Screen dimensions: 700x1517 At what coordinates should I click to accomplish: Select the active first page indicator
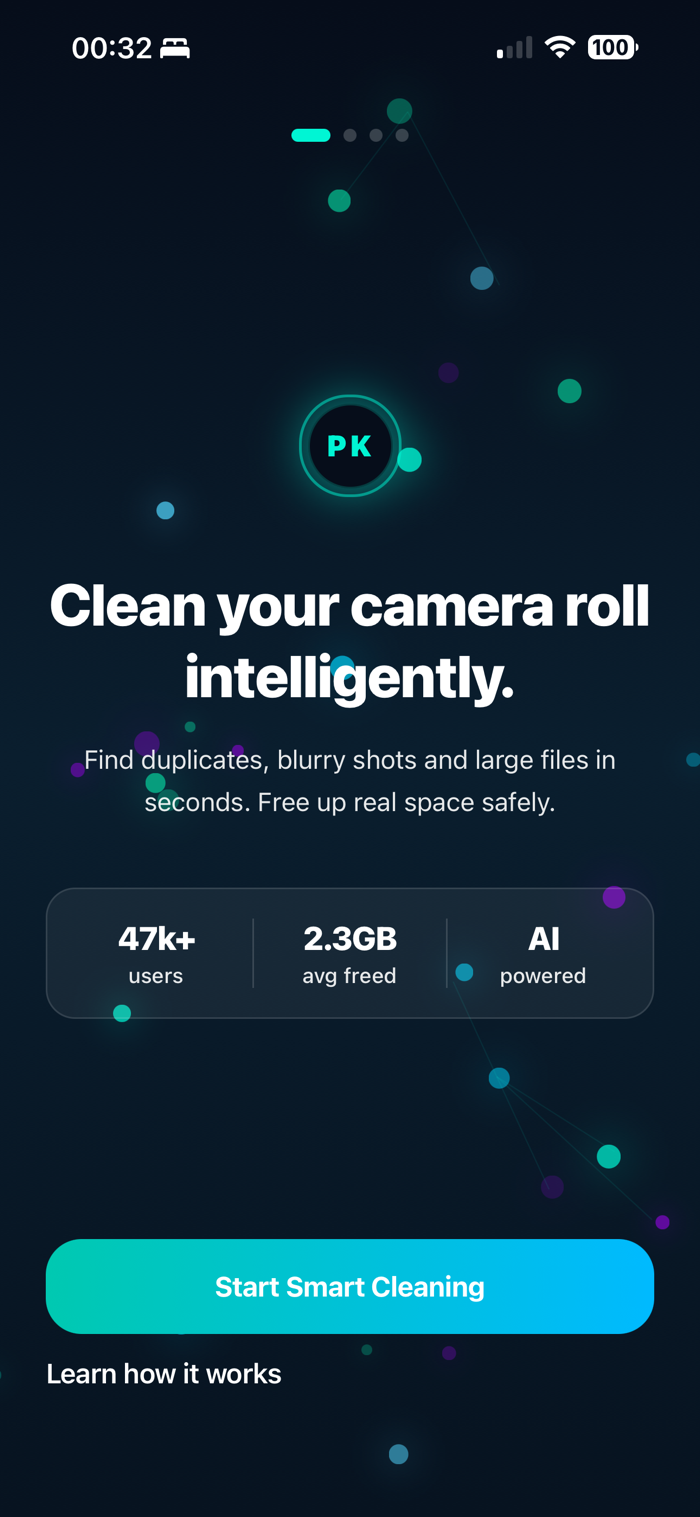(311, 135)
